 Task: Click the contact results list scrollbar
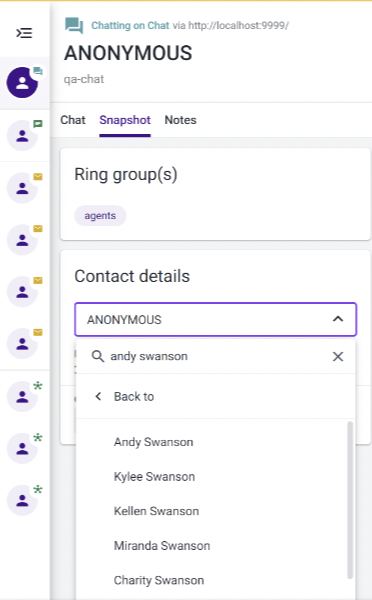[349, 500]
